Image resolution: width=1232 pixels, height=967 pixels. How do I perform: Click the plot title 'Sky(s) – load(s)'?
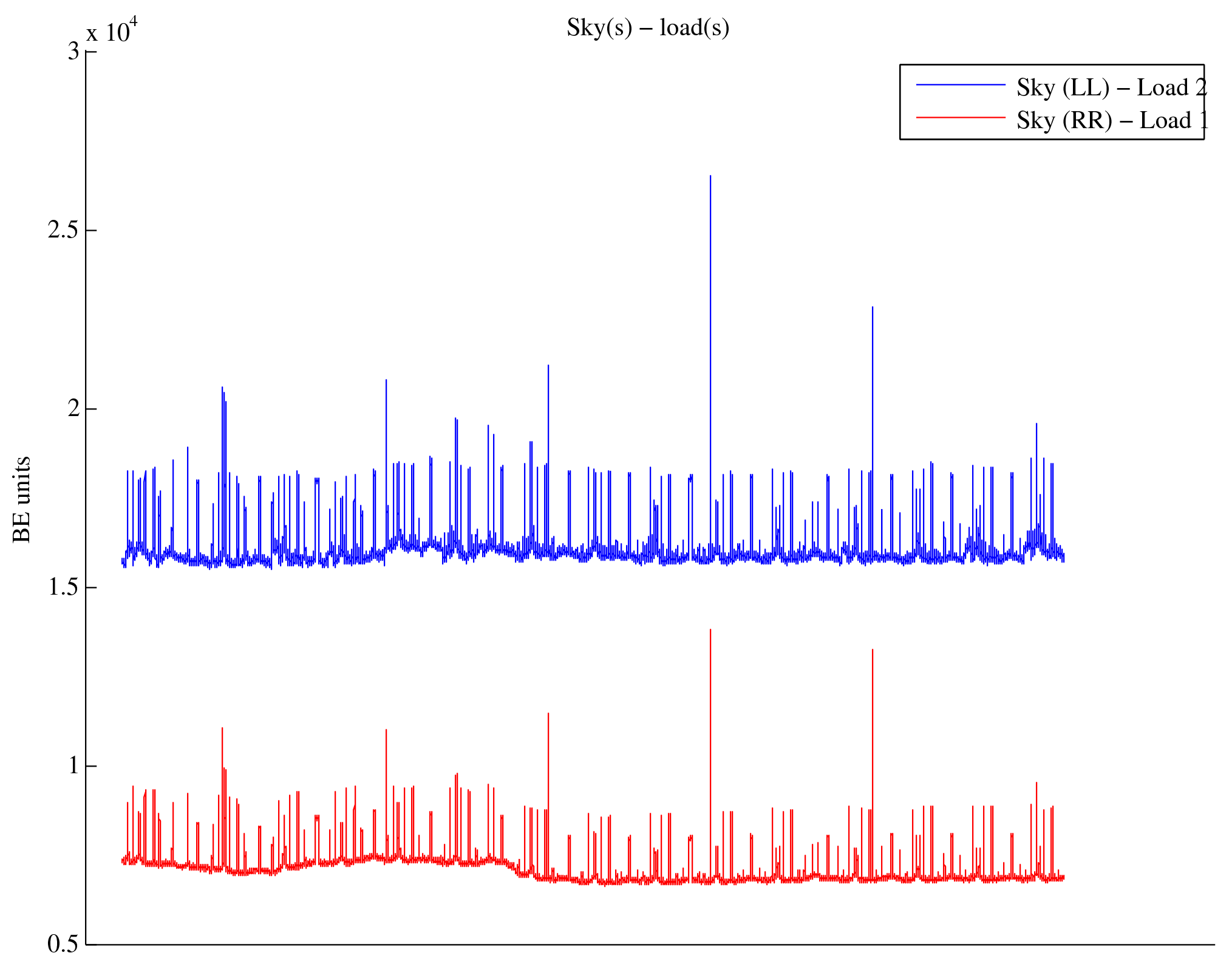tap(648, 28)
